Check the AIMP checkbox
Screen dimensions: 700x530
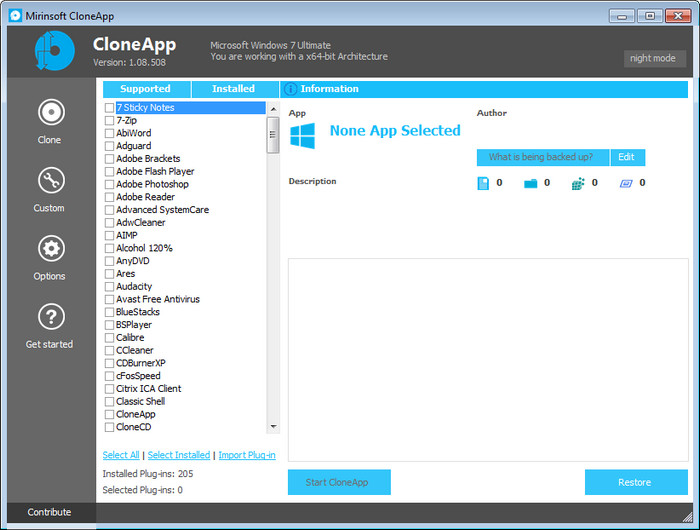coord(109,235)
